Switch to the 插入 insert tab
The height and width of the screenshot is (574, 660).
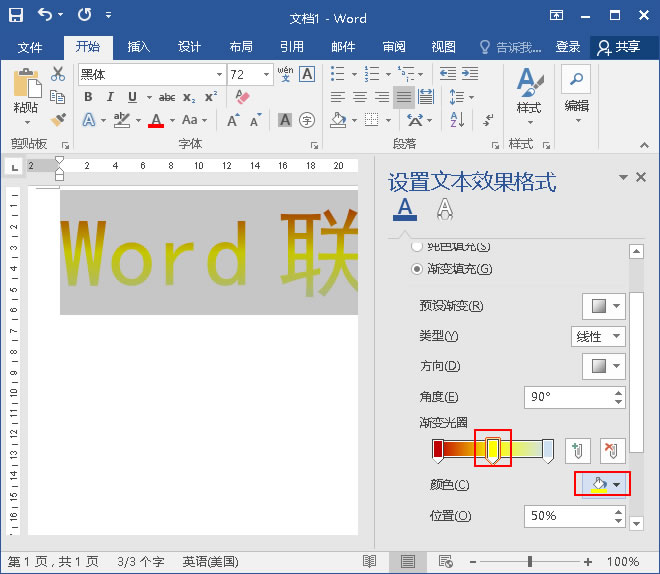click(x=138, y=47)
